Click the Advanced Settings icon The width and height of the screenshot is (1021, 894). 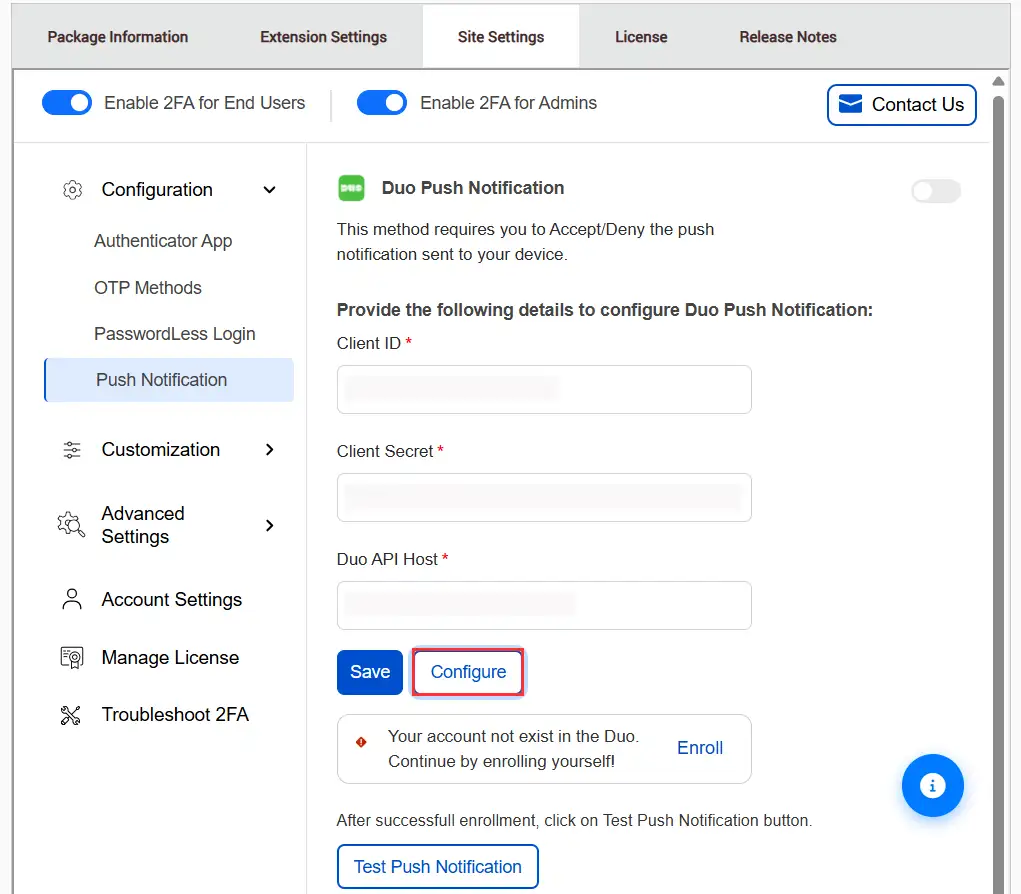[x=70, y=524]
